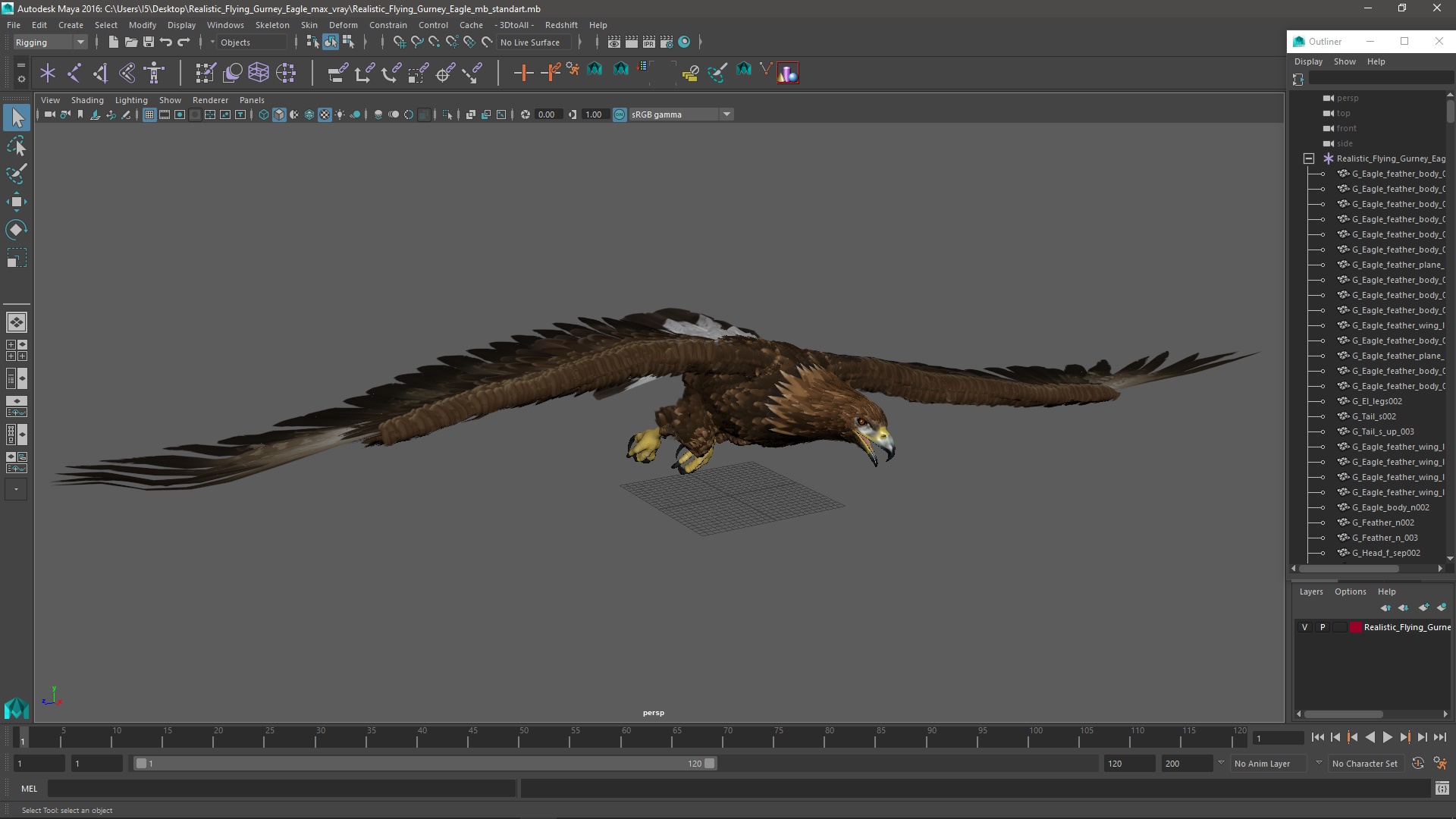Activate the Lasso Select tool
This screenshot has width=1456, height=819.
point(17,146)
